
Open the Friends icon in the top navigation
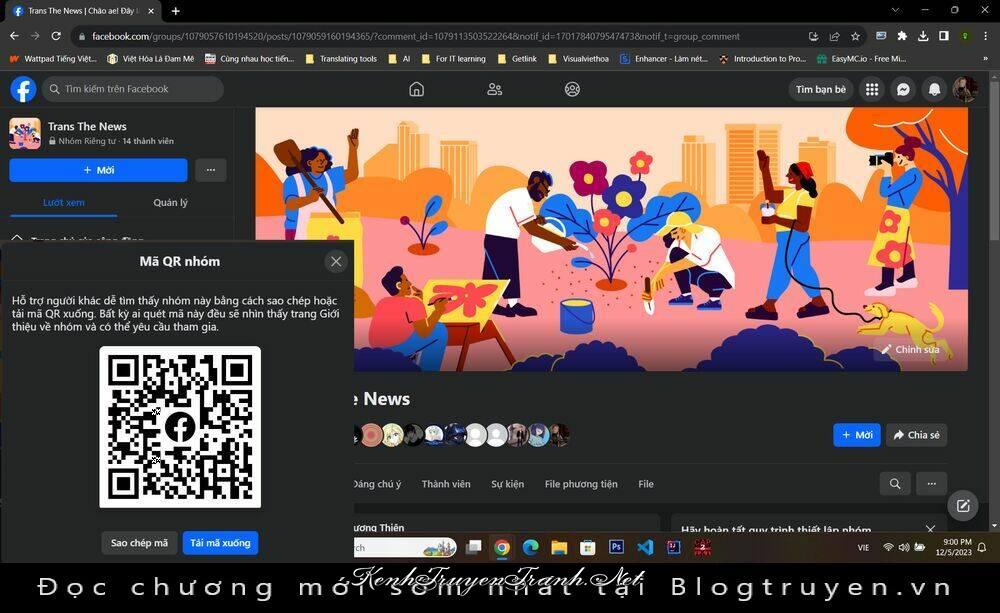(x=494, y=89)
